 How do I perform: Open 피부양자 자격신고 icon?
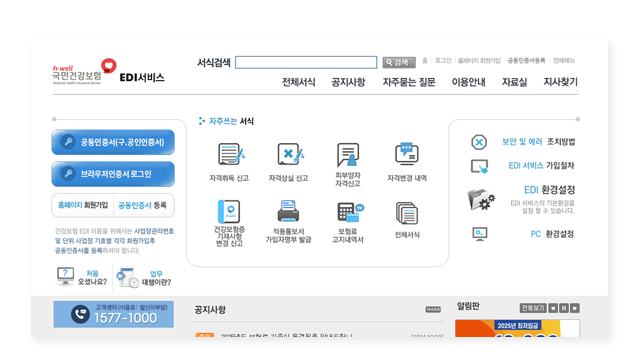coord(348,155)
